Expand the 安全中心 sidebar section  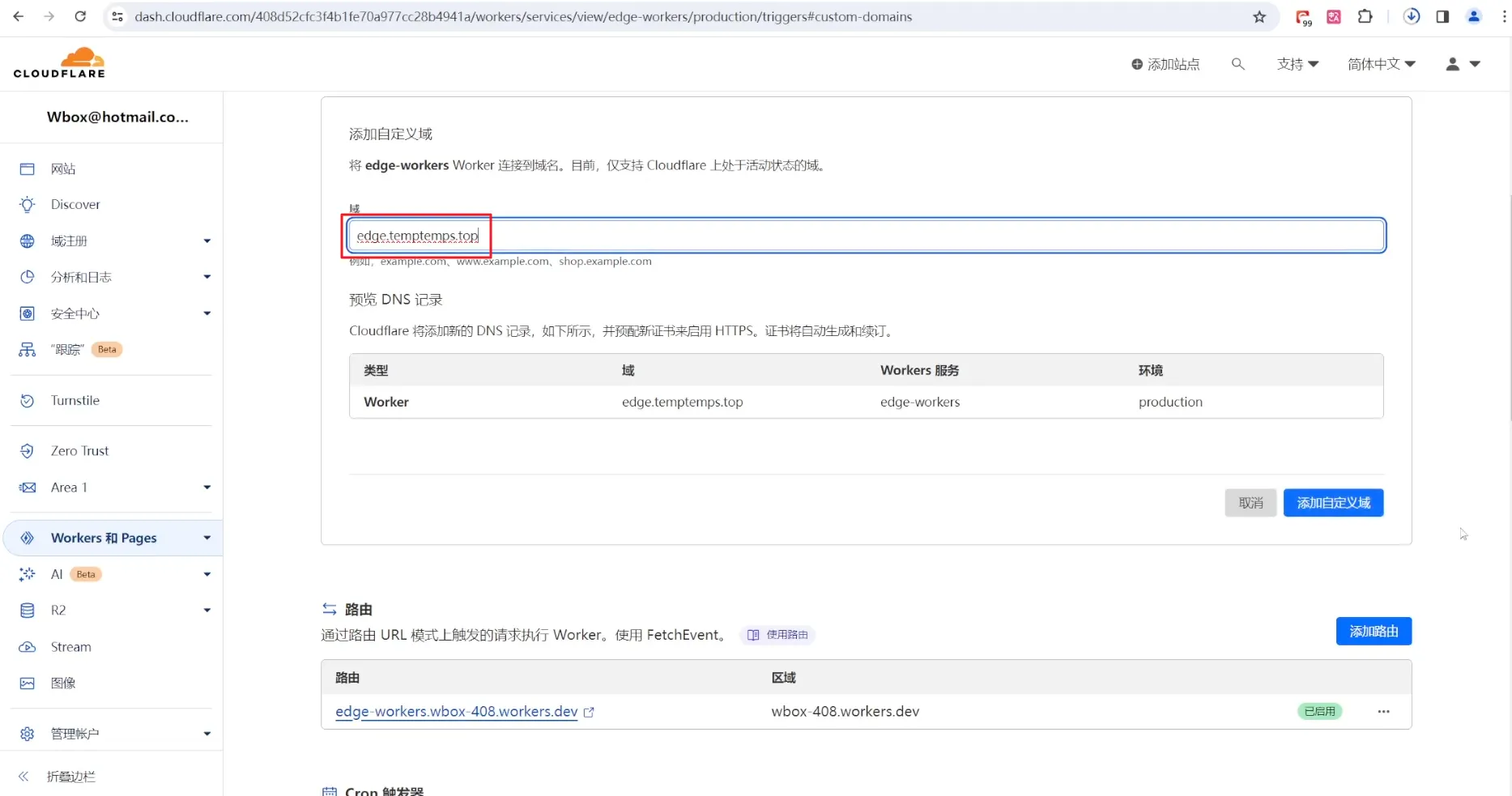coord(207,313)
